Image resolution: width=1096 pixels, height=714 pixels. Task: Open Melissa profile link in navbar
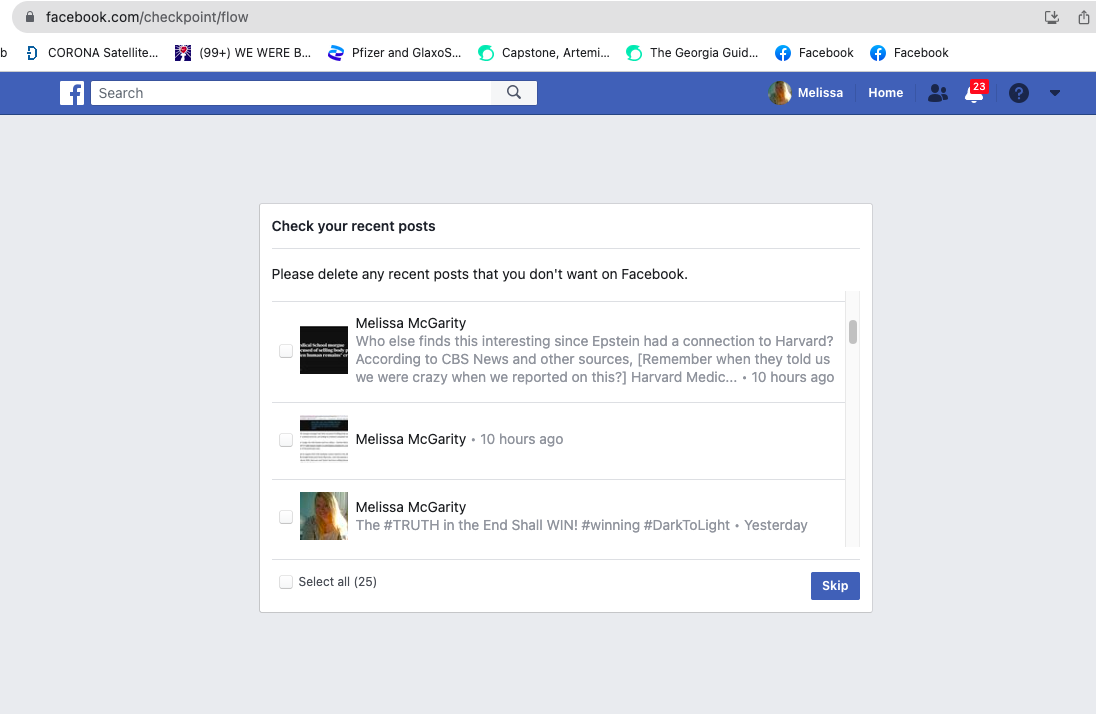click(x=806, y=93)
